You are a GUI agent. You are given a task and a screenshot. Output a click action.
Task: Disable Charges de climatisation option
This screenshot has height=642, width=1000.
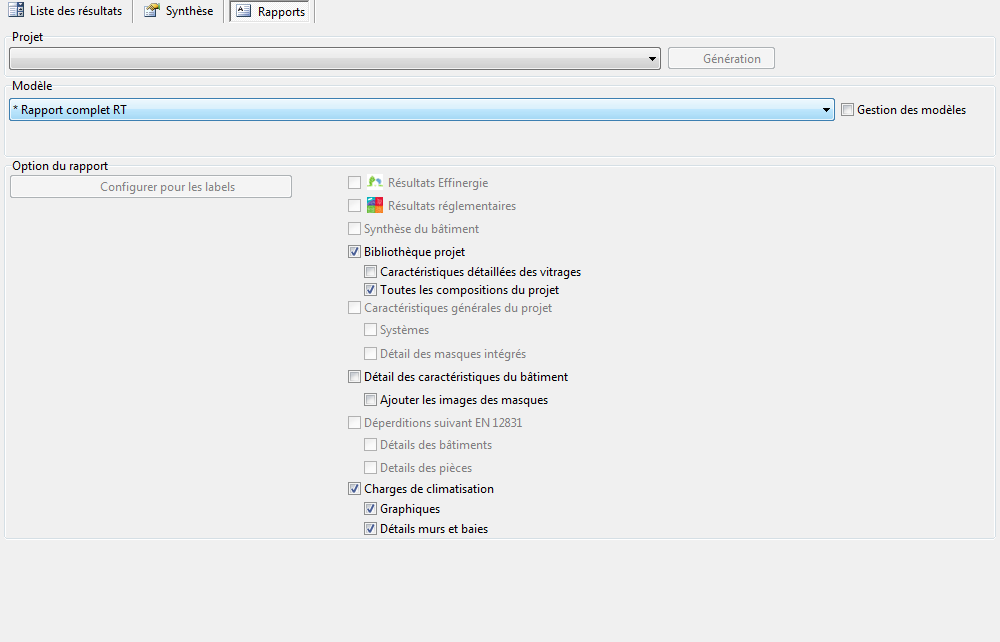(x=355, y=489)
